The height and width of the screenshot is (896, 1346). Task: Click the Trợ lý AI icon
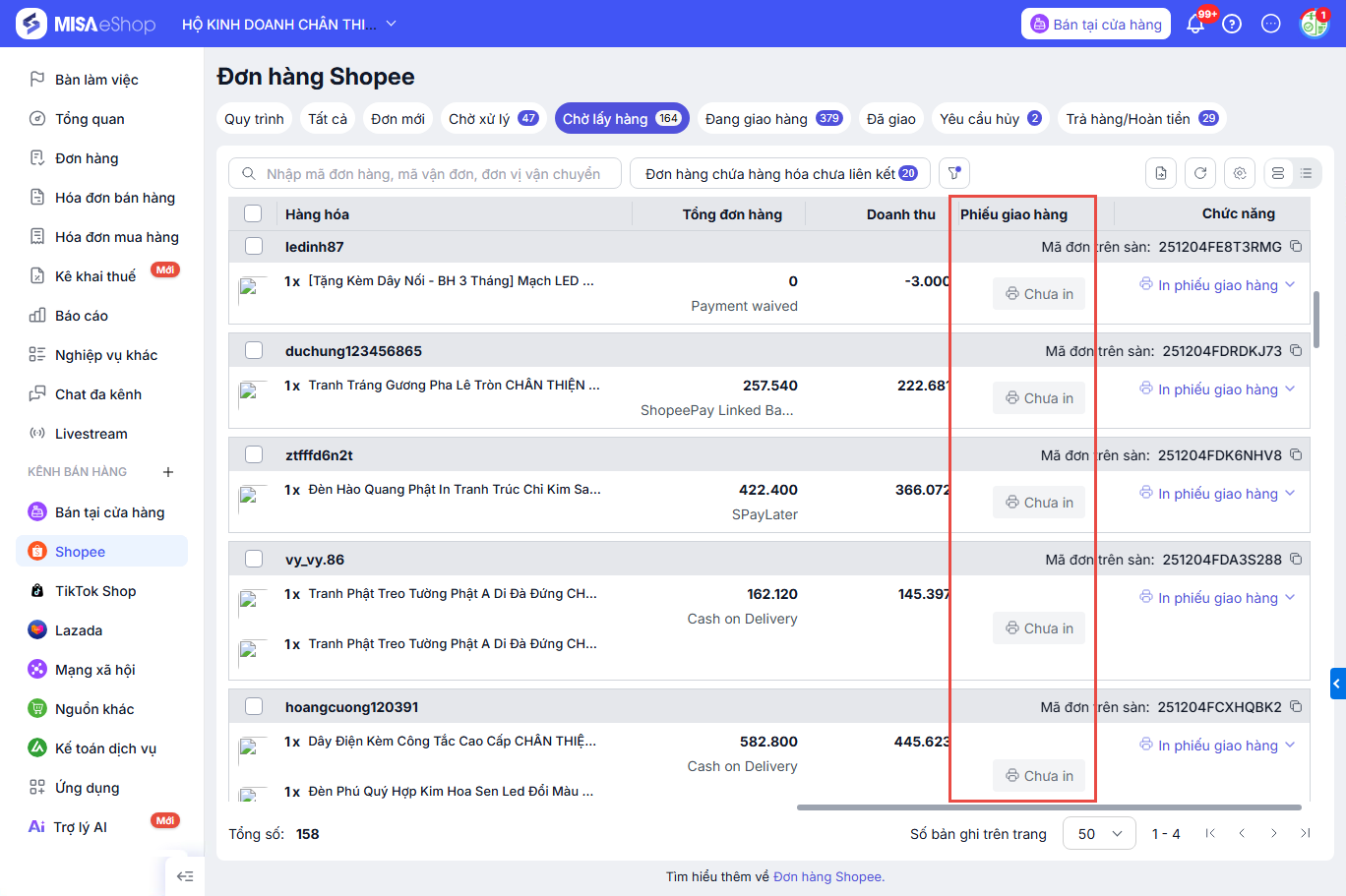pyautogui.click(x=36, y=826)
